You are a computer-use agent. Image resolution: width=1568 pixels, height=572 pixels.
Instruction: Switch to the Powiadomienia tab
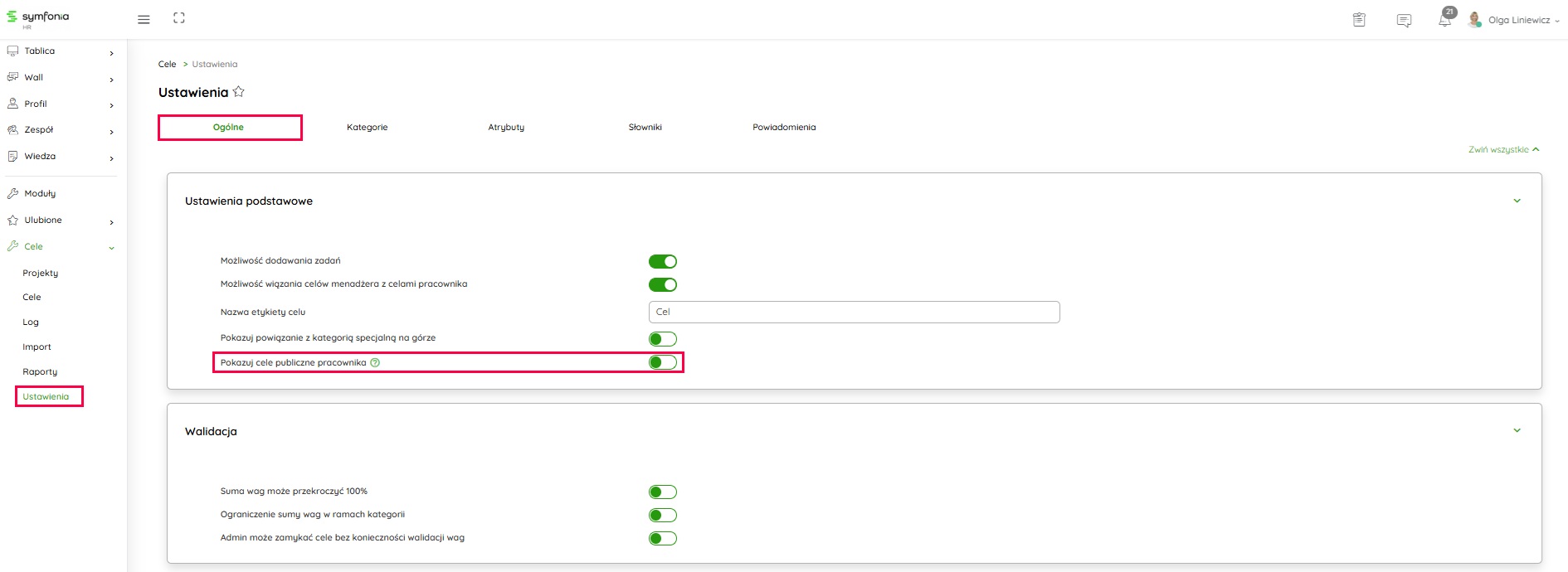[784, 128]
